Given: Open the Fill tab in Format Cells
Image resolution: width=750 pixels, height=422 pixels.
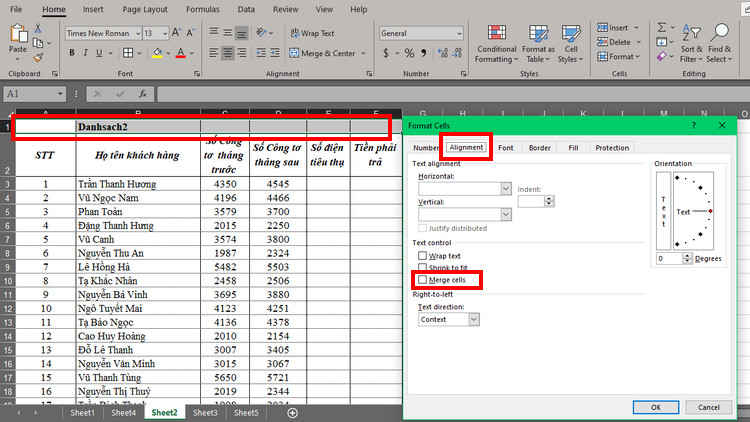Looking at the screenshot, I should pyautogui.click(x=573, y=148).
